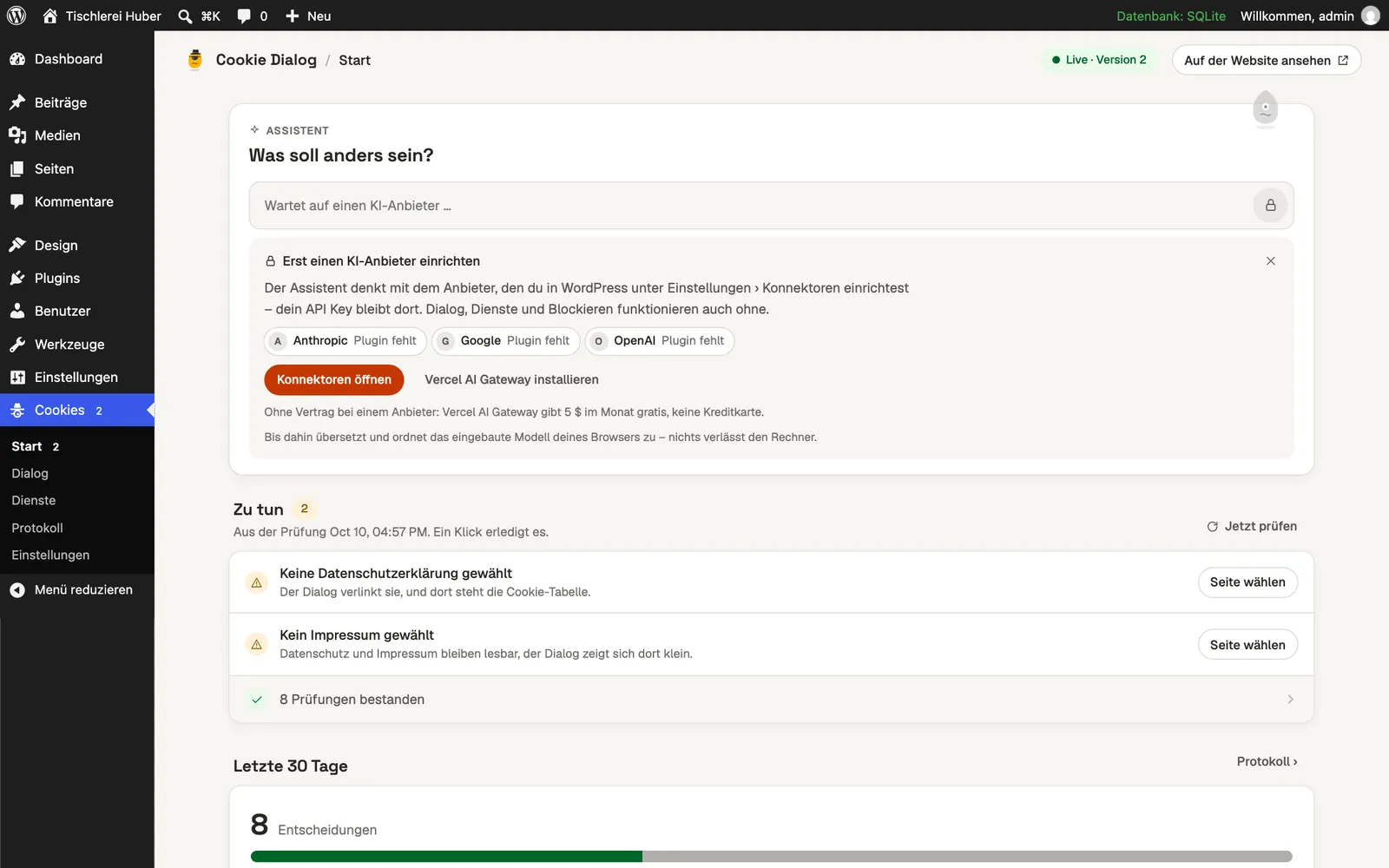Click the assistant mascot icon
This screenshot has width=1389, height=868.
(1266, 109)
